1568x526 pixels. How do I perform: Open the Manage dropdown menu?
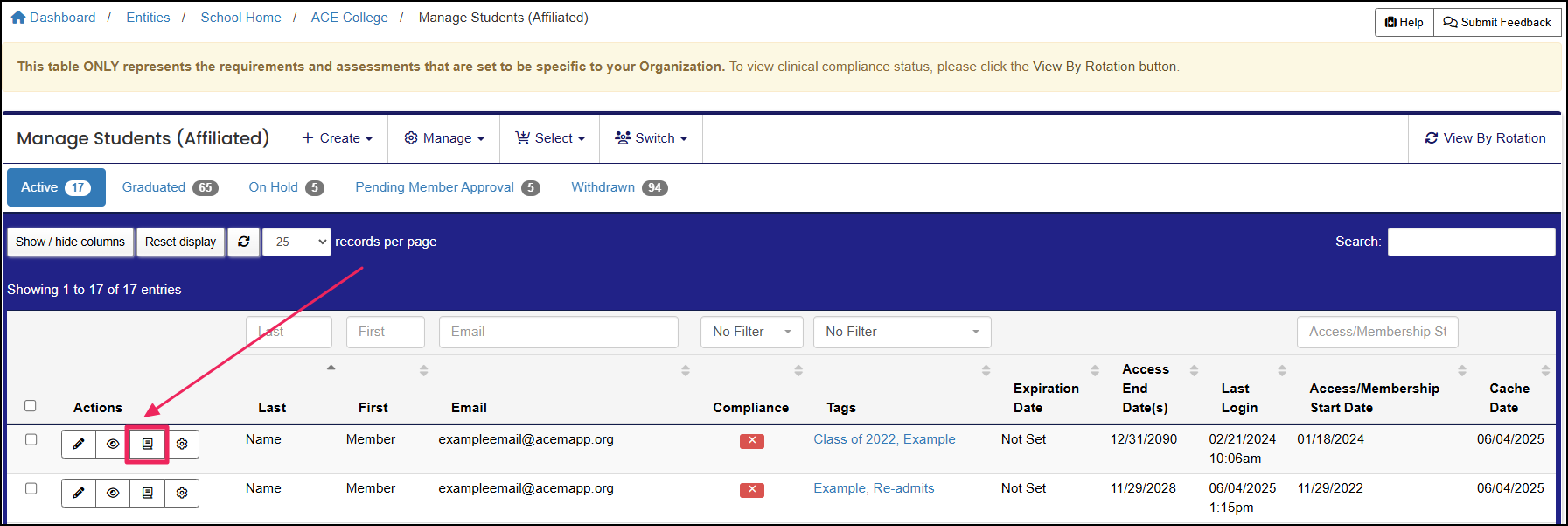444,138
